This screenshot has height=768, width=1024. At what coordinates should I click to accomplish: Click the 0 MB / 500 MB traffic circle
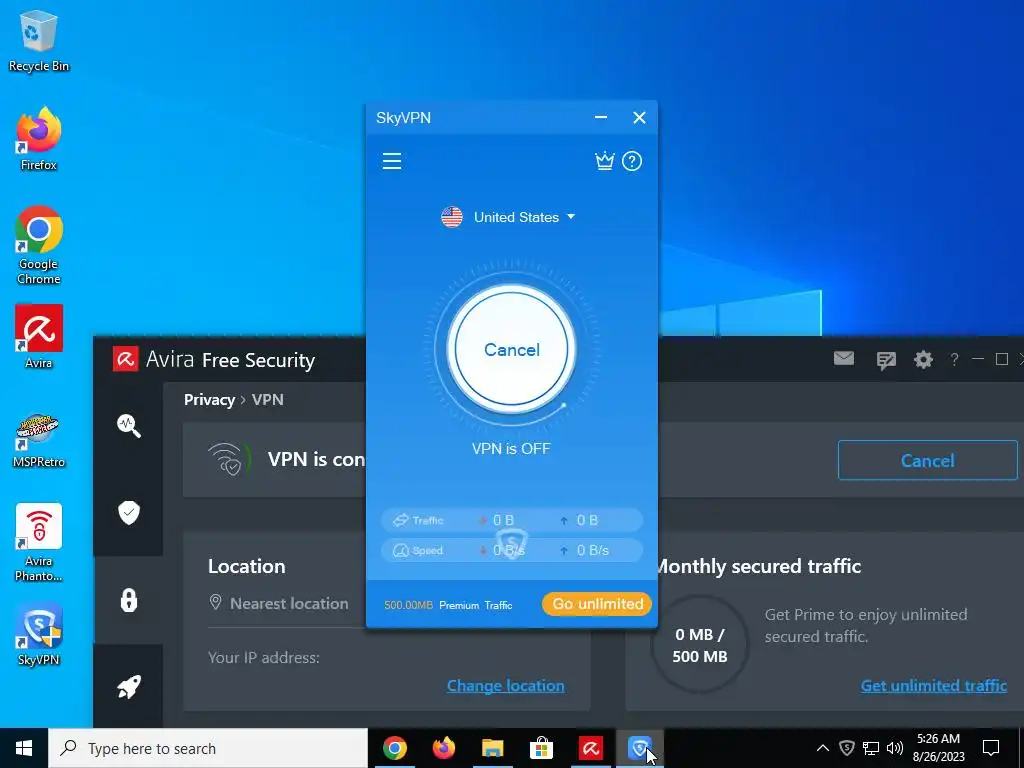click(x=699, y=645)
